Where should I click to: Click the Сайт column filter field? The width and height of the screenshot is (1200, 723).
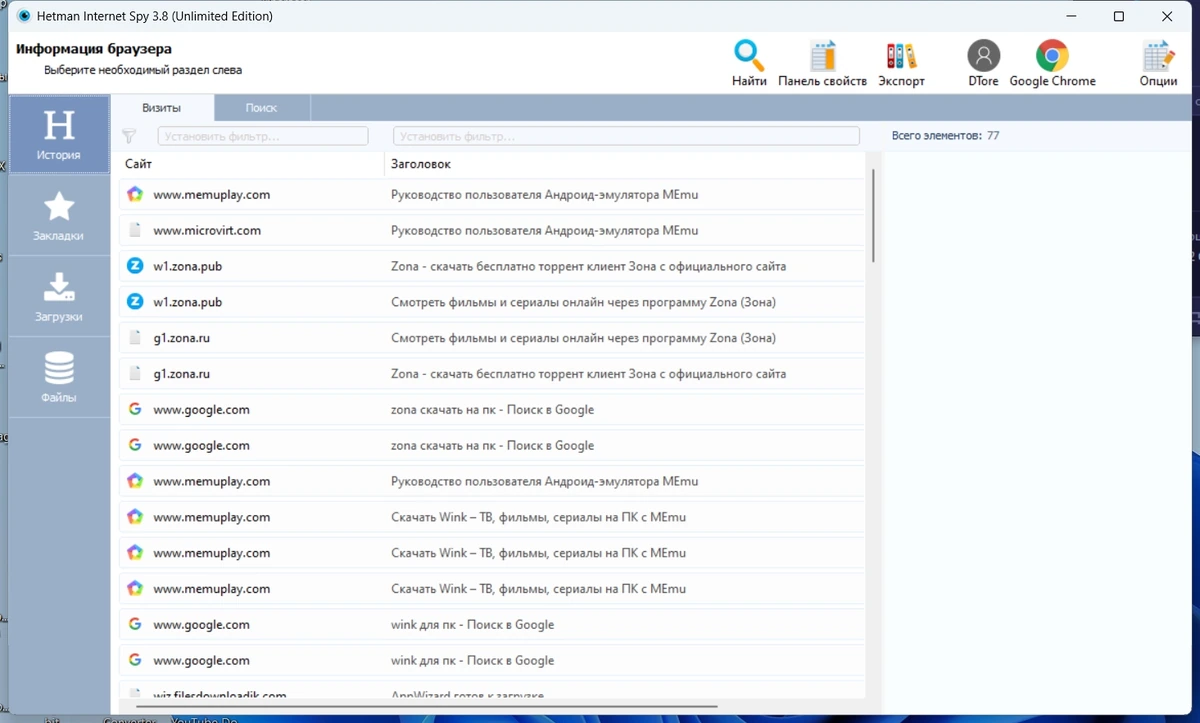[263, 136]
